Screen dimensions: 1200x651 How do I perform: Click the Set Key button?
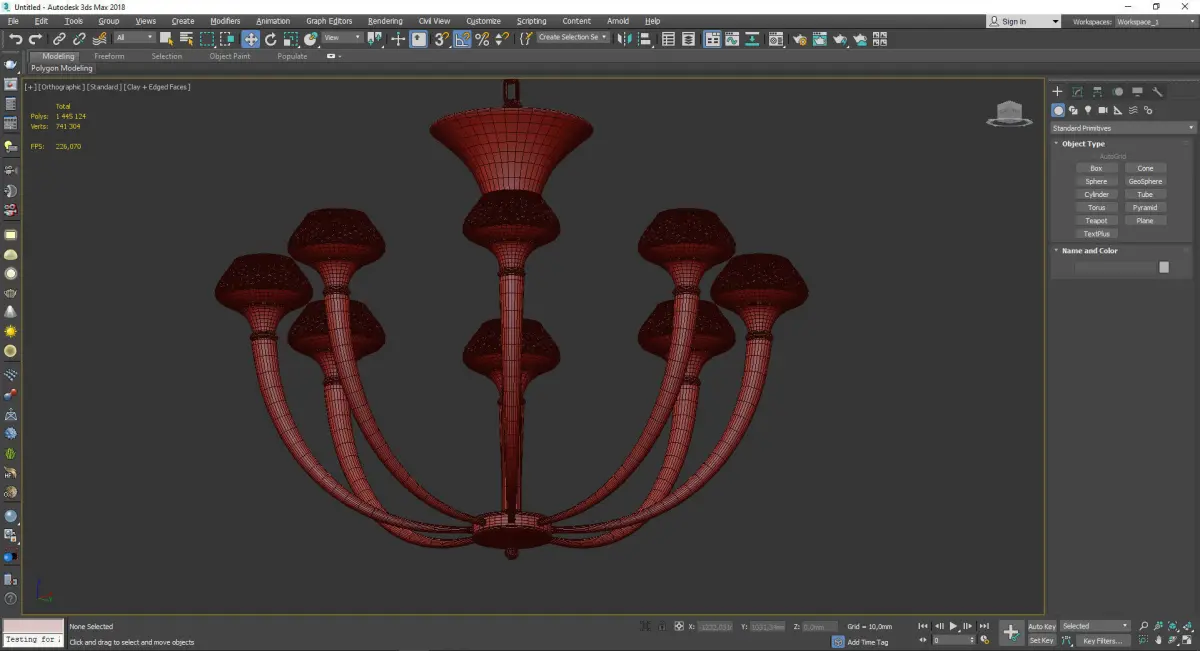1042,640
